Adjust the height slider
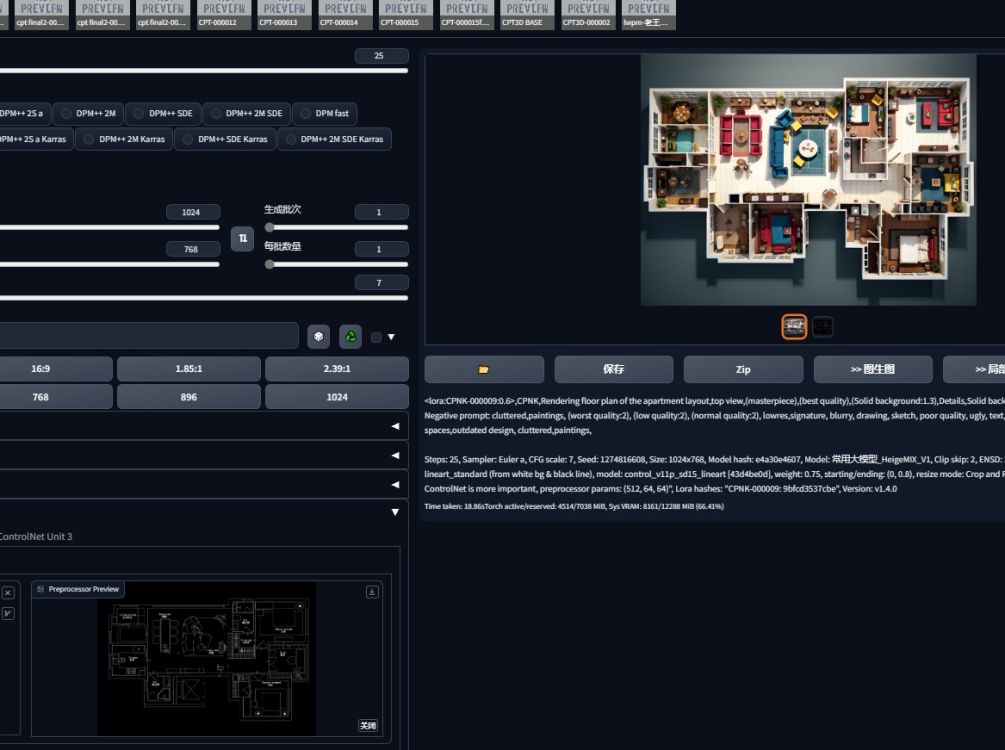Image resolution: width=1005 pixels, height=750 pixels. tap(110, 264)
